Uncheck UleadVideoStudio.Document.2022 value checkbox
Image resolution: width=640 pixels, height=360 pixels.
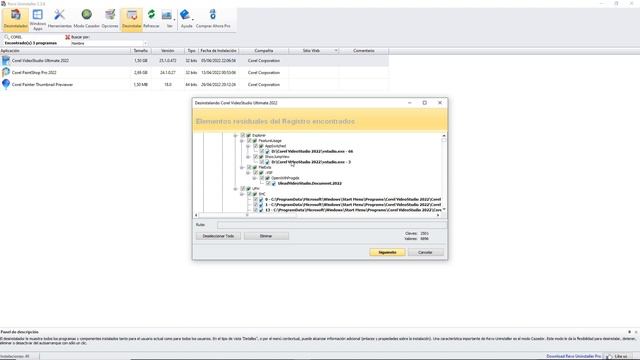click(269, 183)
